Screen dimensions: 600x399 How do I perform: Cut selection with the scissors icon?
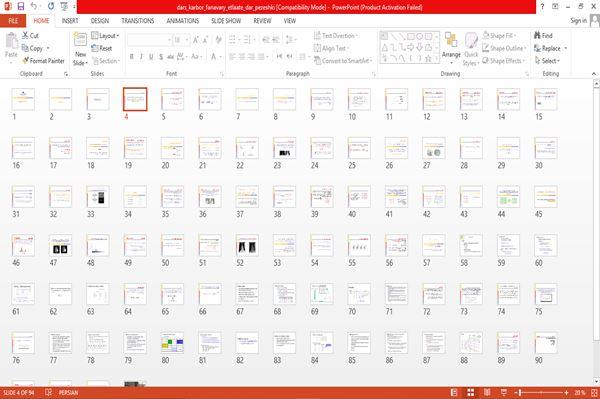click(25, 35)
